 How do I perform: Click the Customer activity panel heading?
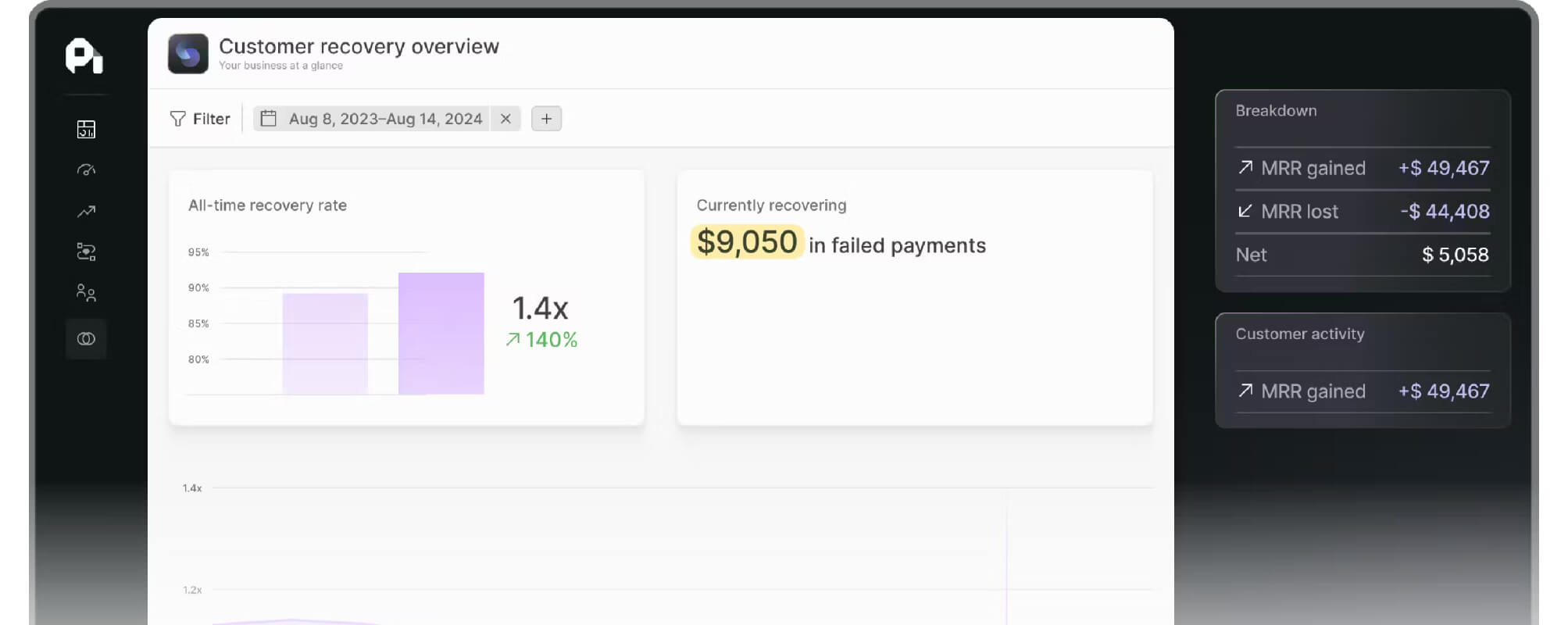pyautogui.click(x=1300, y=334)
